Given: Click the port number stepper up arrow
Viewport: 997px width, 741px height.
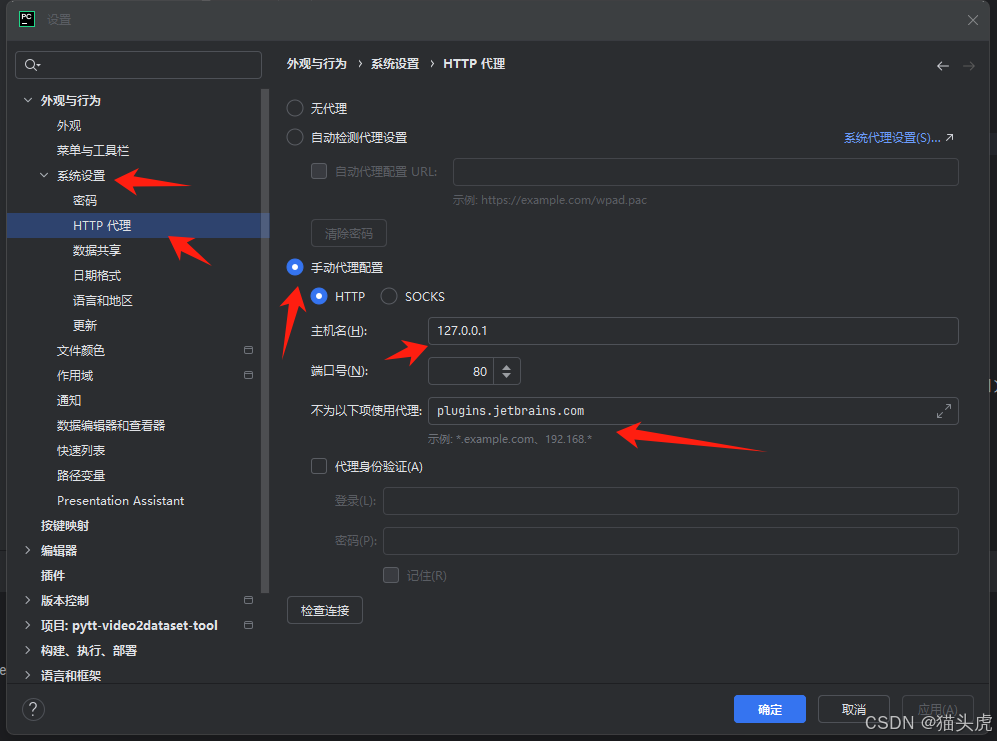Looking at the screenshot, I should point(508,364).
